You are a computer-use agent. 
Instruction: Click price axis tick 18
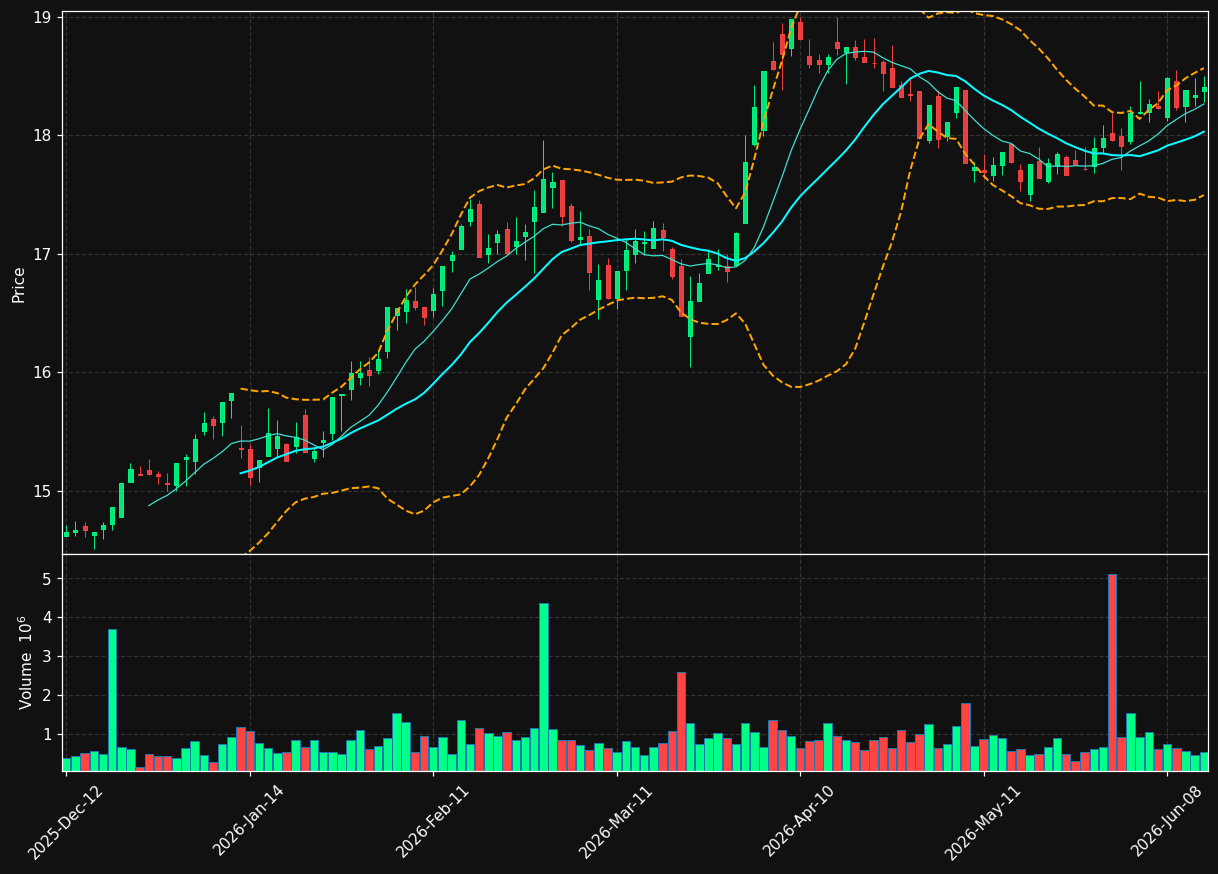(x=42, y=136)
